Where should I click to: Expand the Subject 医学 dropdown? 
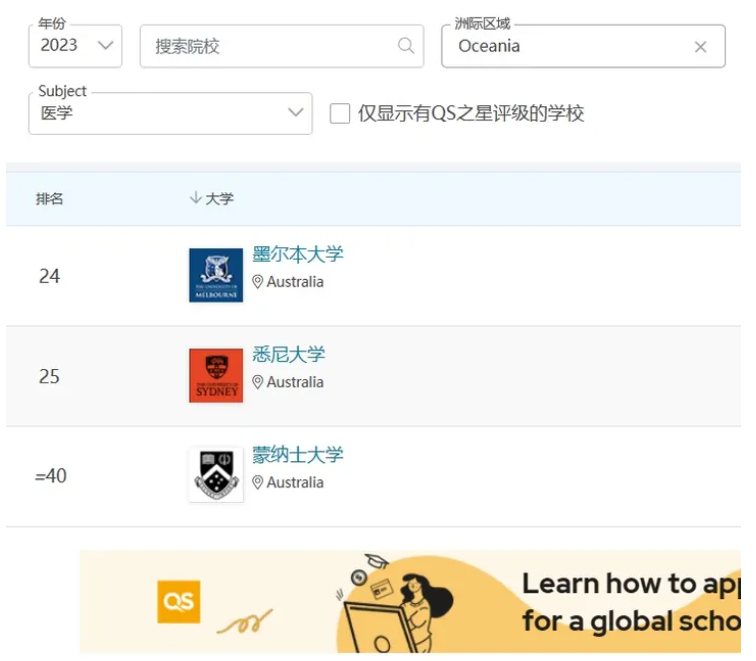[170, 113]
